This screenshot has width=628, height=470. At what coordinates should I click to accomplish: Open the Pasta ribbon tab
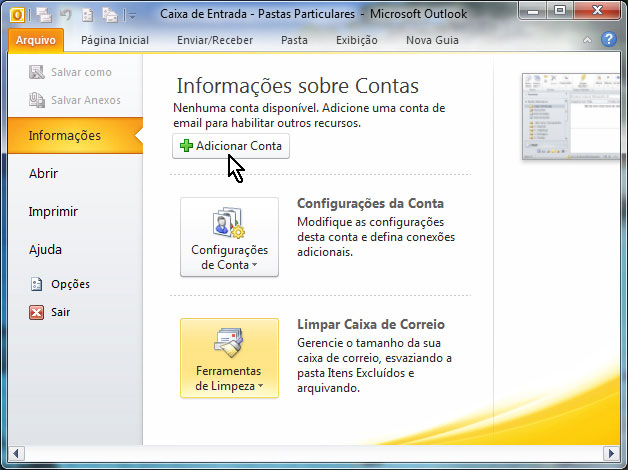pyautogui.click(x=294, y=40)
